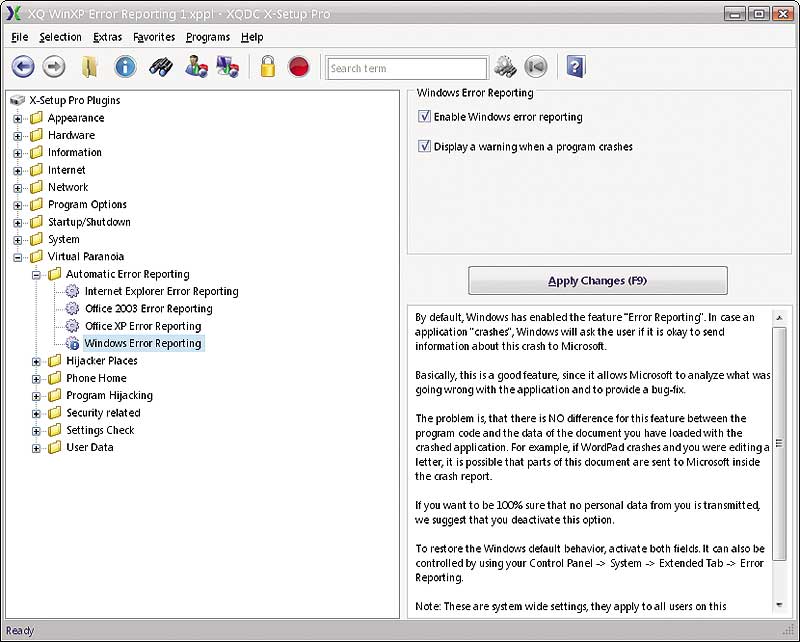800x642 pixels.
Task: Open the File menu
Action: (x=19, y=37)
